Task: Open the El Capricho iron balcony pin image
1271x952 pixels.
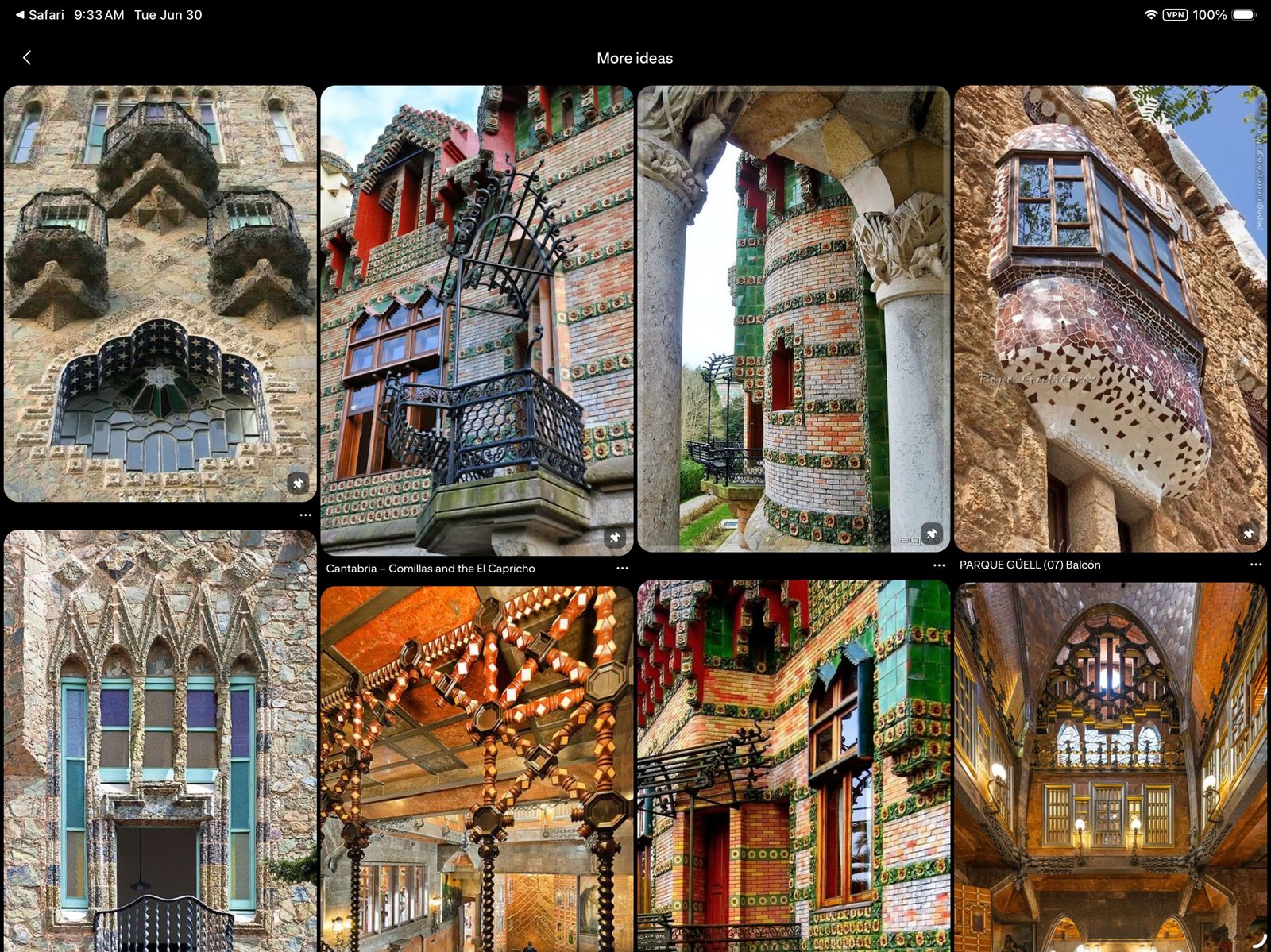Action: tap(477, 320)
